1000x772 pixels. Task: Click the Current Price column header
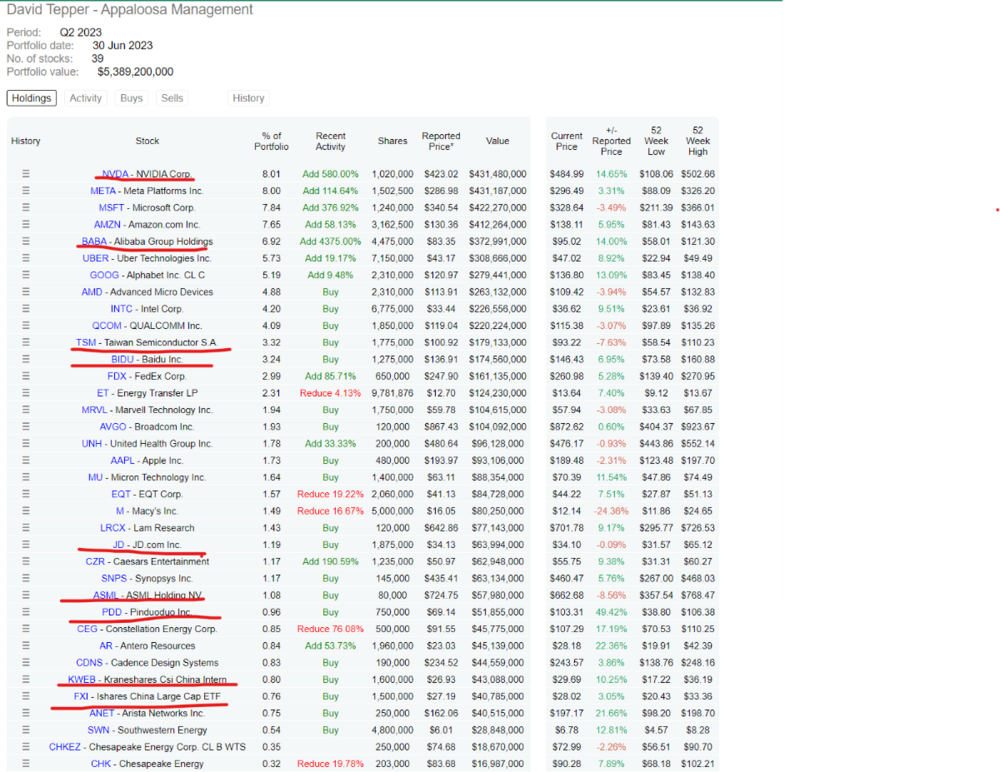566,141
